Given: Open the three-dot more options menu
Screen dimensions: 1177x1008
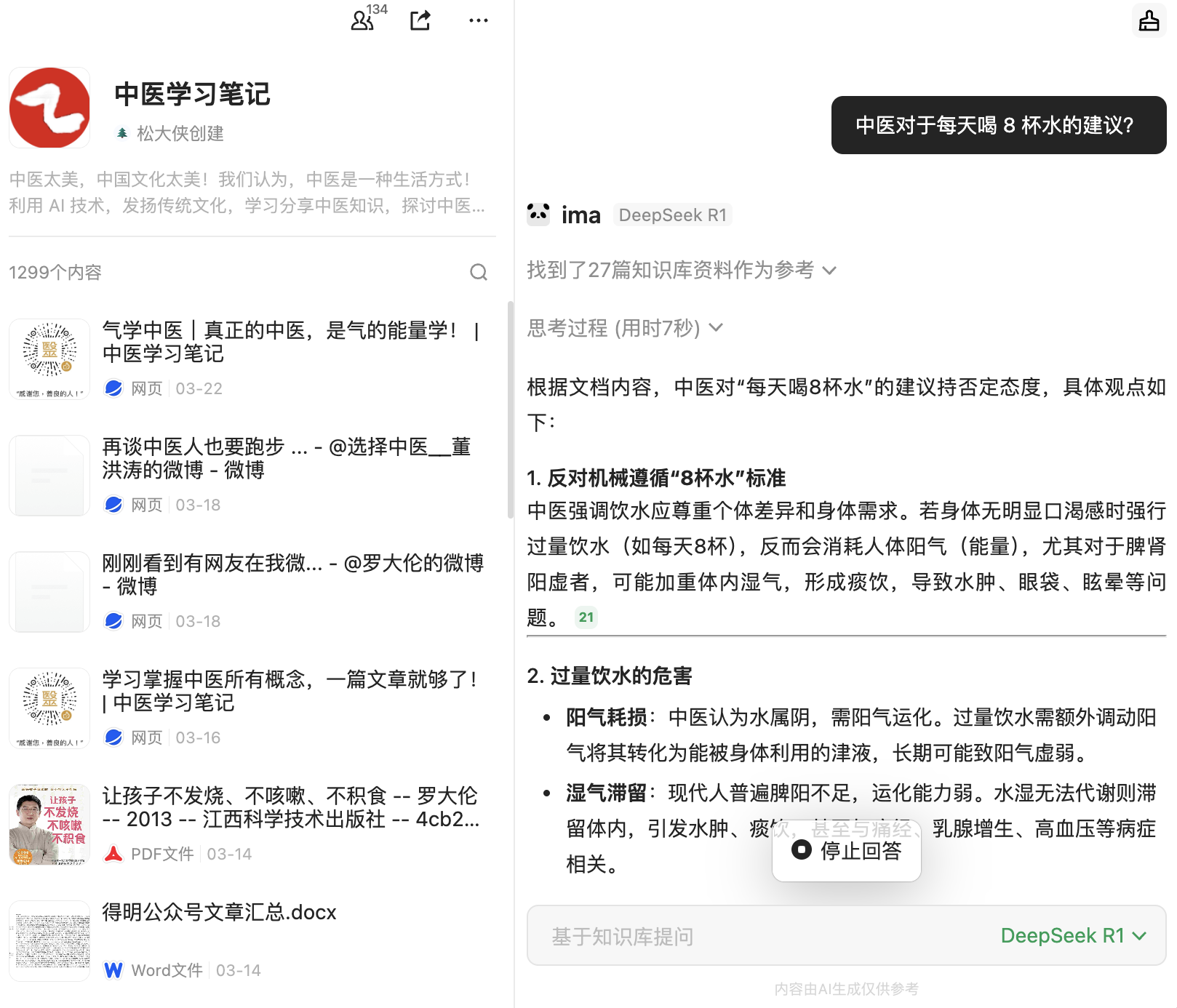Looking at the screenshot, I should click(x=478, y=20).
